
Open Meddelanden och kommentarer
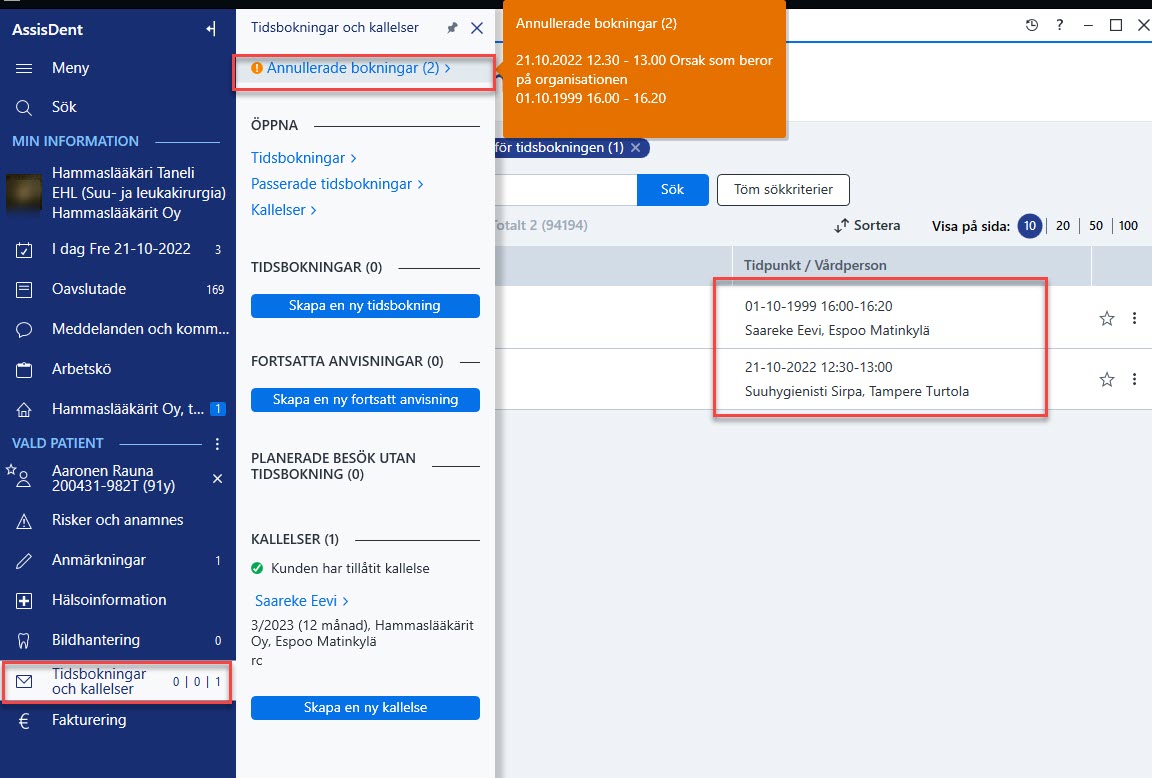point(118,329)
